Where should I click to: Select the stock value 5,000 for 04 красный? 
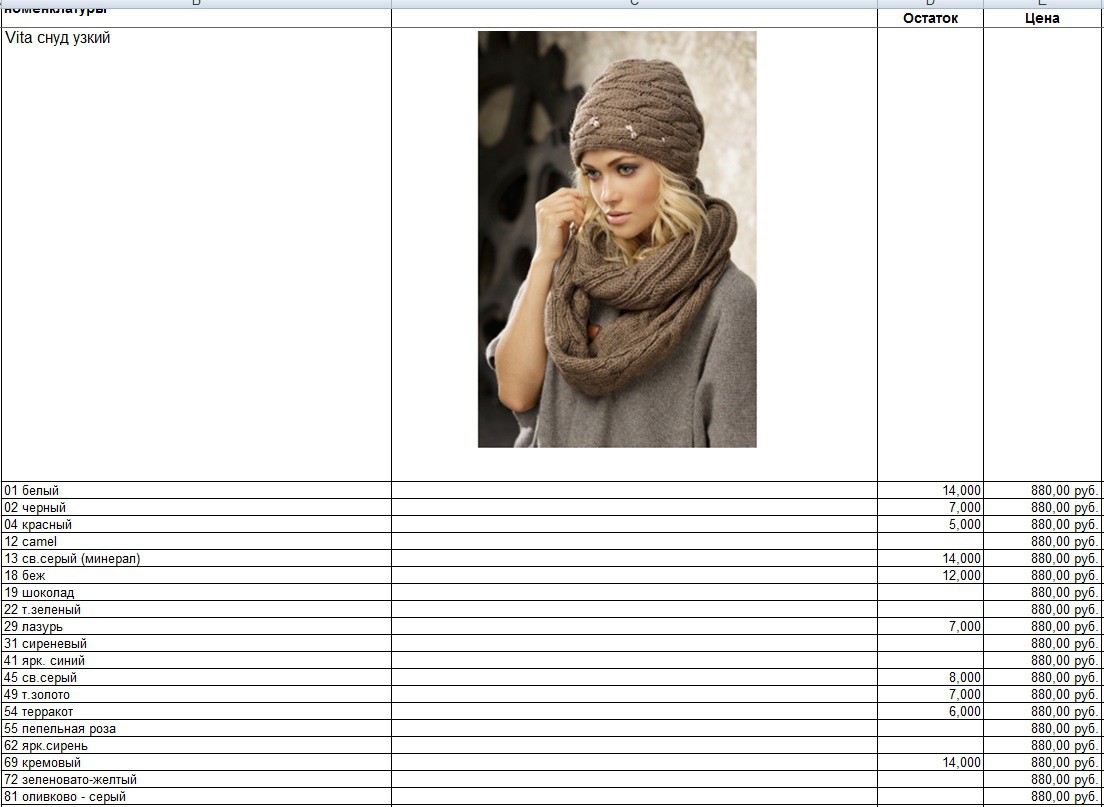[x=930, y=524]
